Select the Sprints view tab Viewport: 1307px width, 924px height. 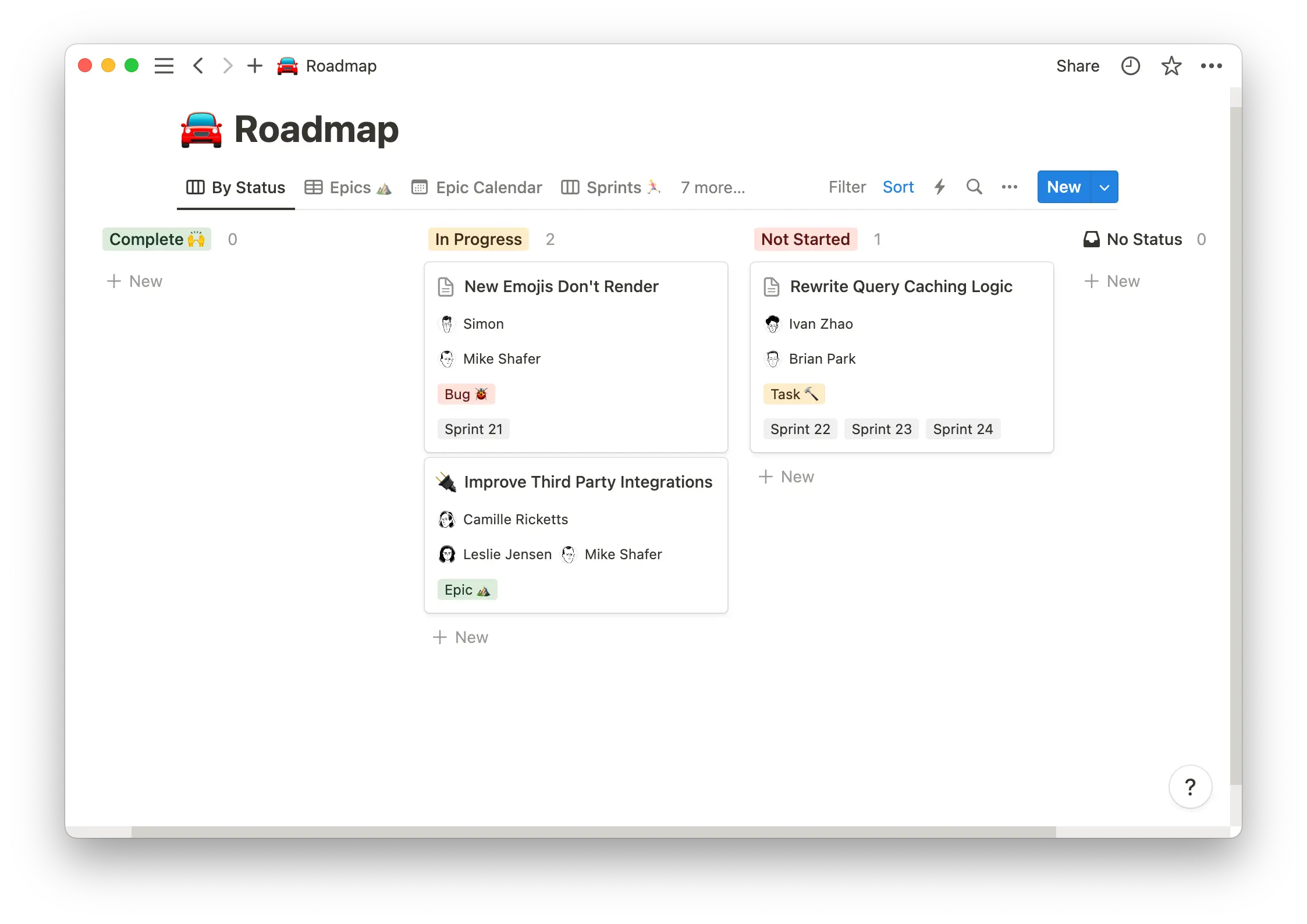pyautogui.click(x=610, y=187)
